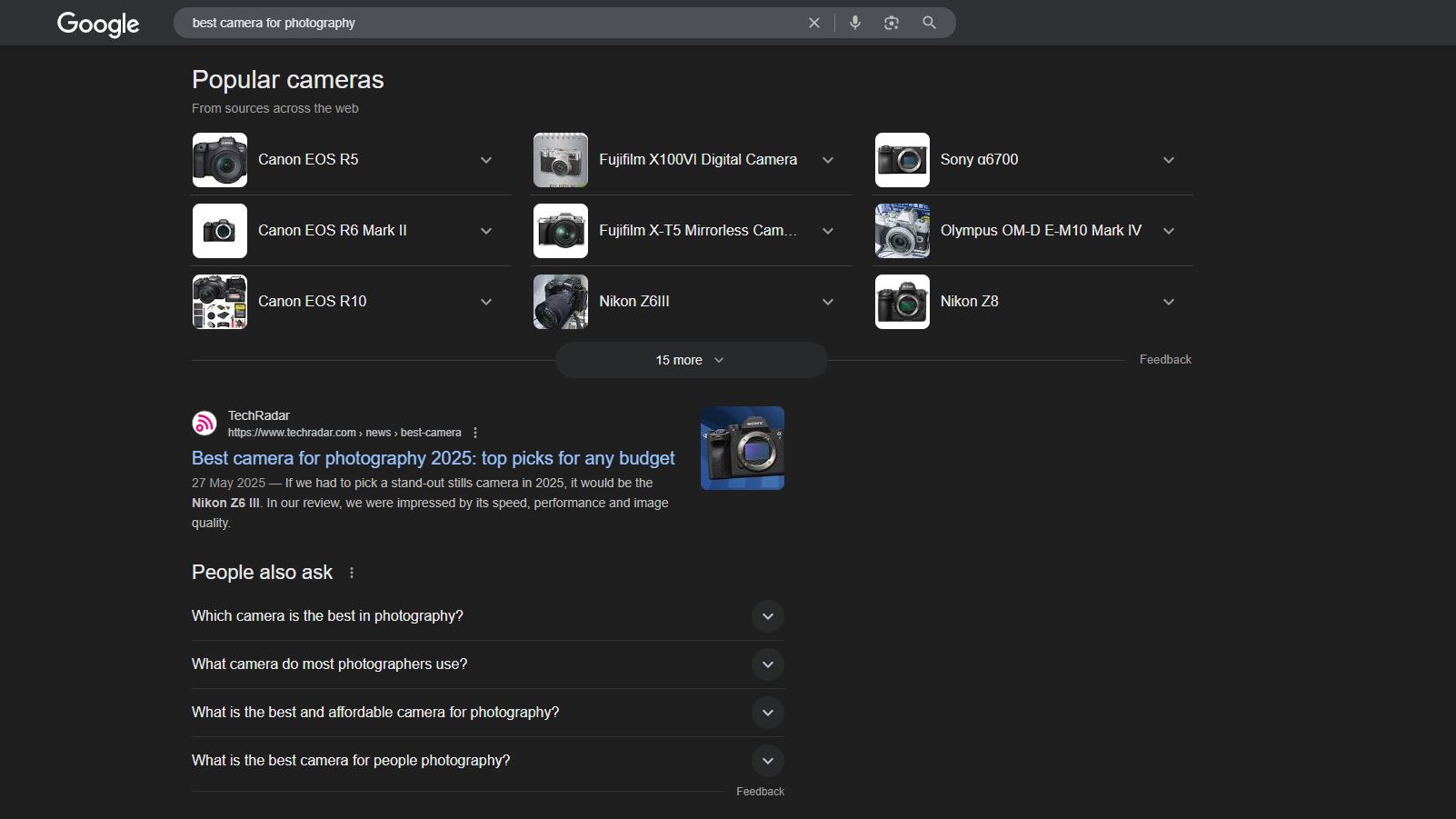Screen dimensions: 1456x819
Task: Open Canon EOS R6 Mark II thumbnail
Action: tap(220, 231)
